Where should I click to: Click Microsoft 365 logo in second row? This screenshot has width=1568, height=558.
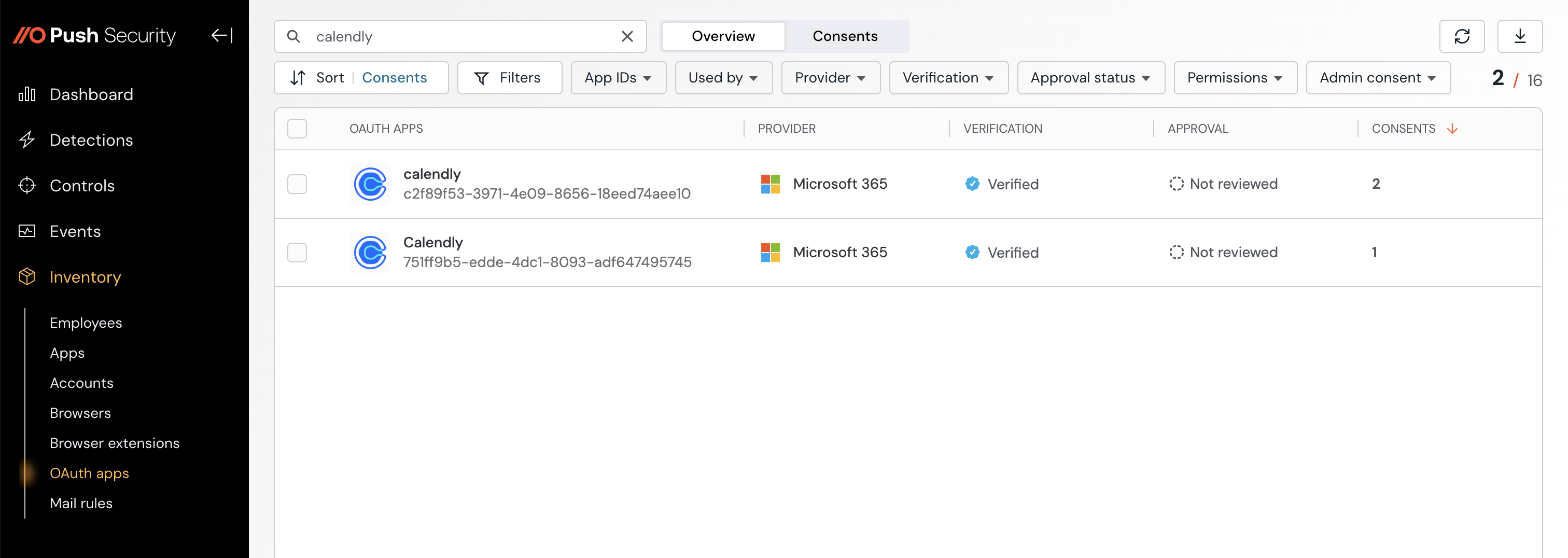(x=771, y=253)
